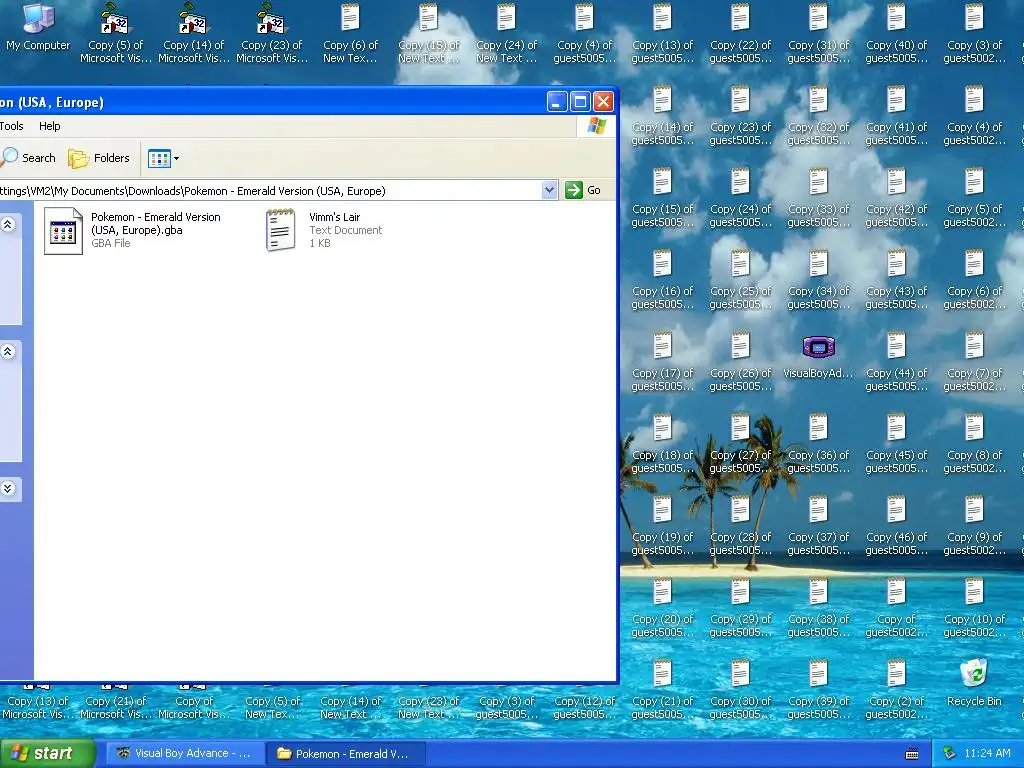Select Copy (19) of guest5005 file
Screen dimensions: 1024x768
point(662,526)
